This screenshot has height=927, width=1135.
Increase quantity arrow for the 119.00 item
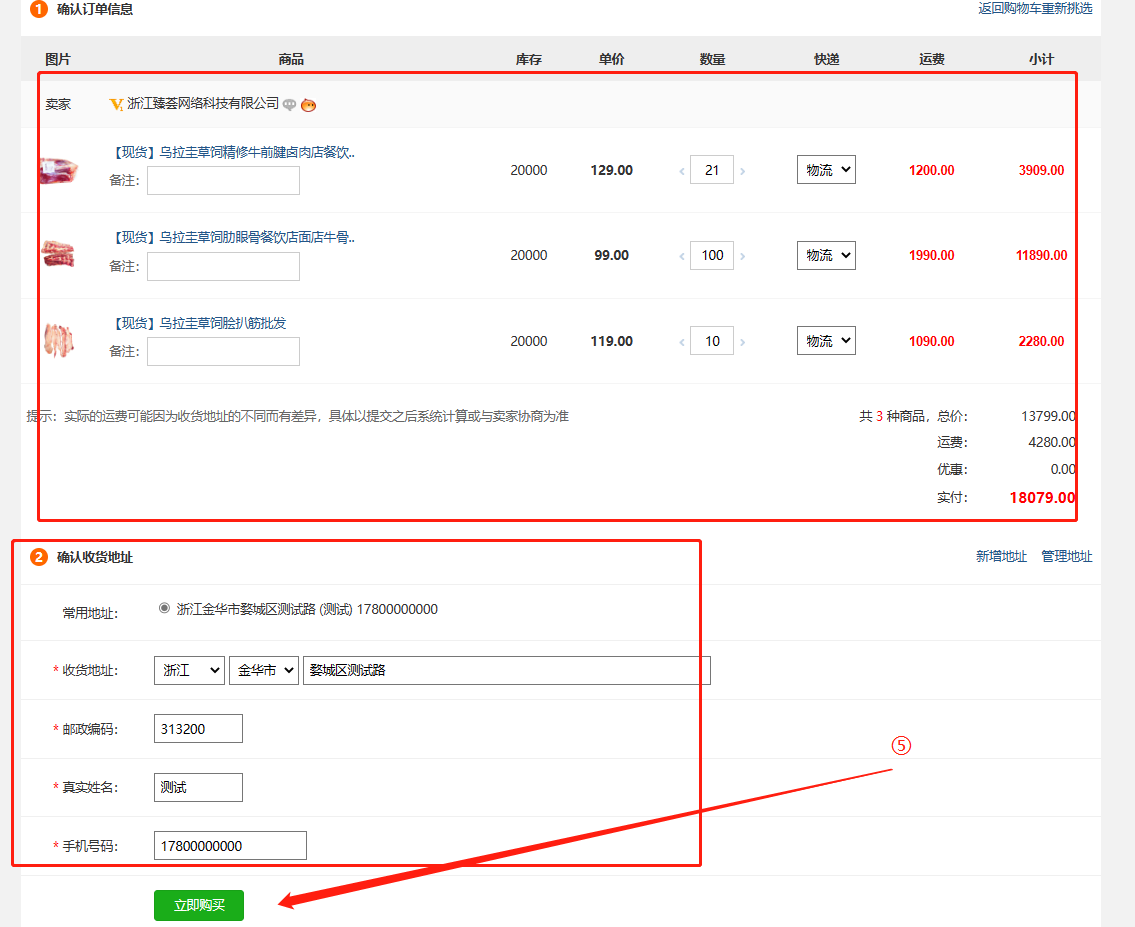(x=742, y=342)
